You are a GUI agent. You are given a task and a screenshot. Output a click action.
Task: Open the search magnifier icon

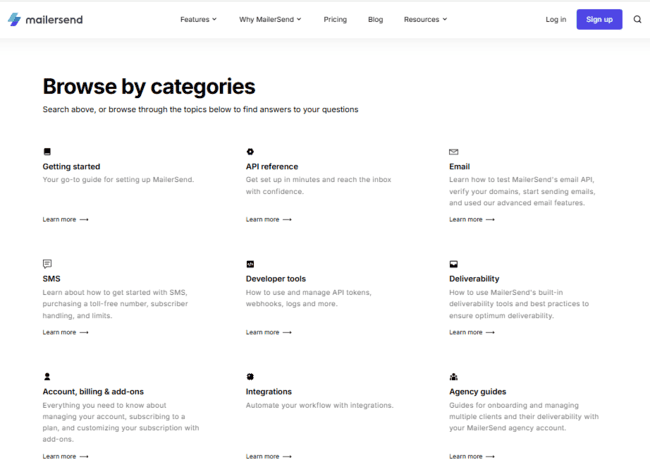click(x=637, y=19)
